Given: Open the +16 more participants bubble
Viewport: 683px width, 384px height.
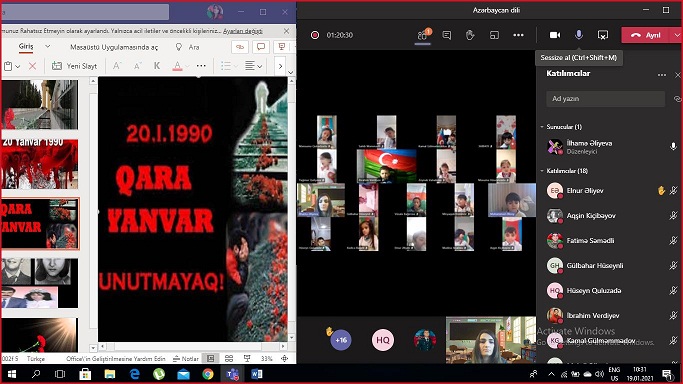Looking at the screenshot, I should click(341, 340).
